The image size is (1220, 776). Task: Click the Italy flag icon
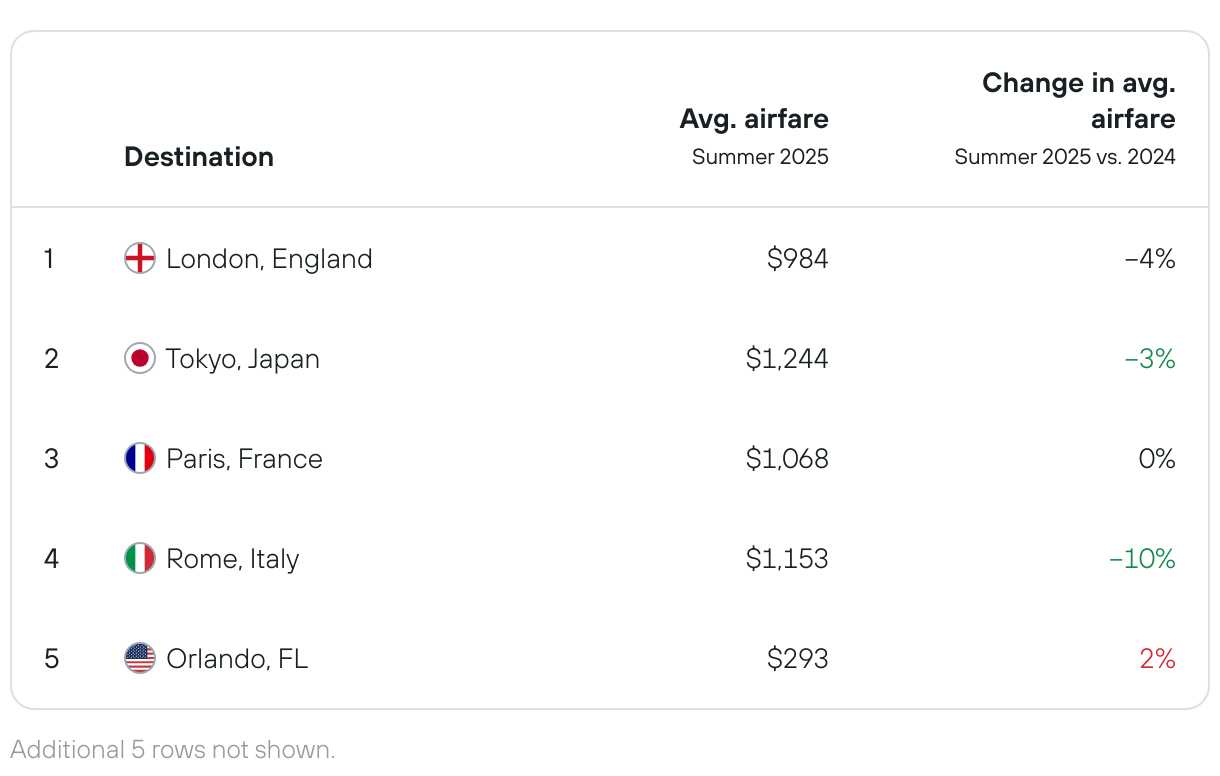coord(140,559)
